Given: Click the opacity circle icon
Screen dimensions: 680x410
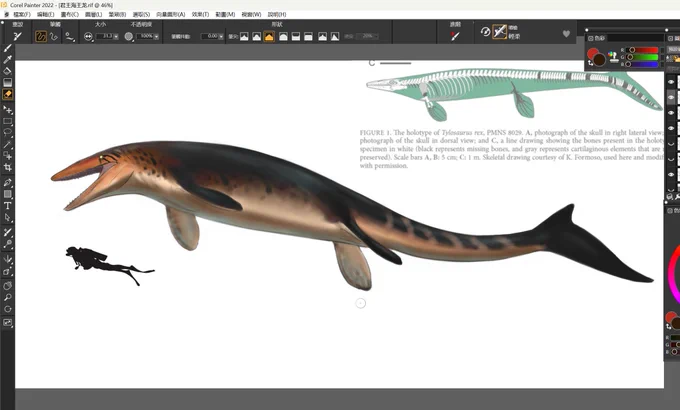Looking at the screenshot, I should point(129,37).
